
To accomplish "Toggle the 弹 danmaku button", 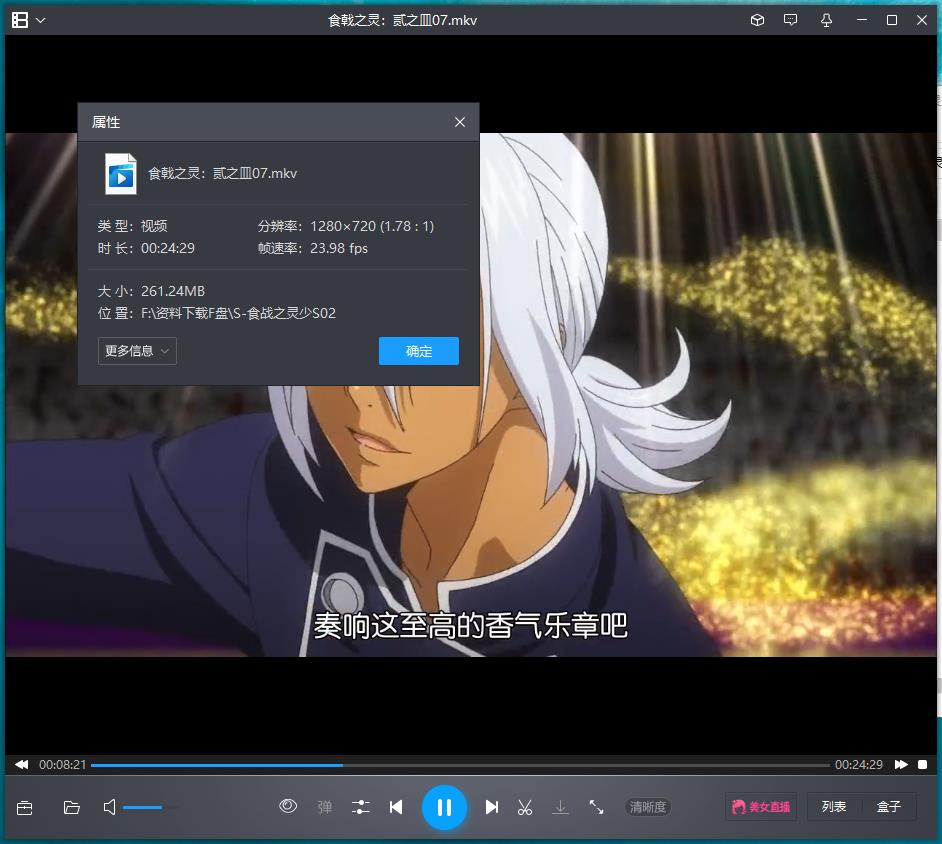I will [324, 807].
